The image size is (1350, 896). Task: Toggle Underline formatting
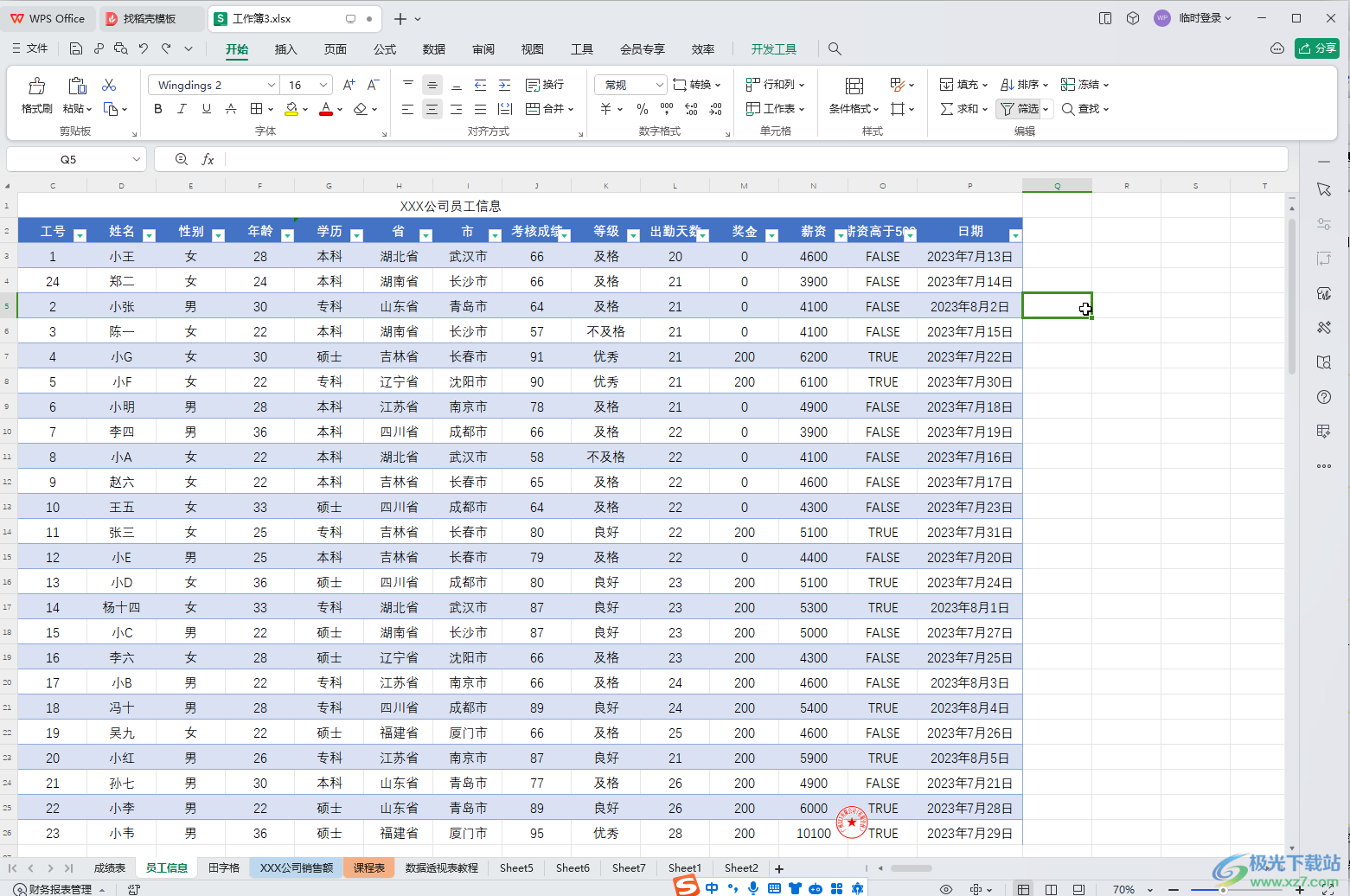click(206, 109)
